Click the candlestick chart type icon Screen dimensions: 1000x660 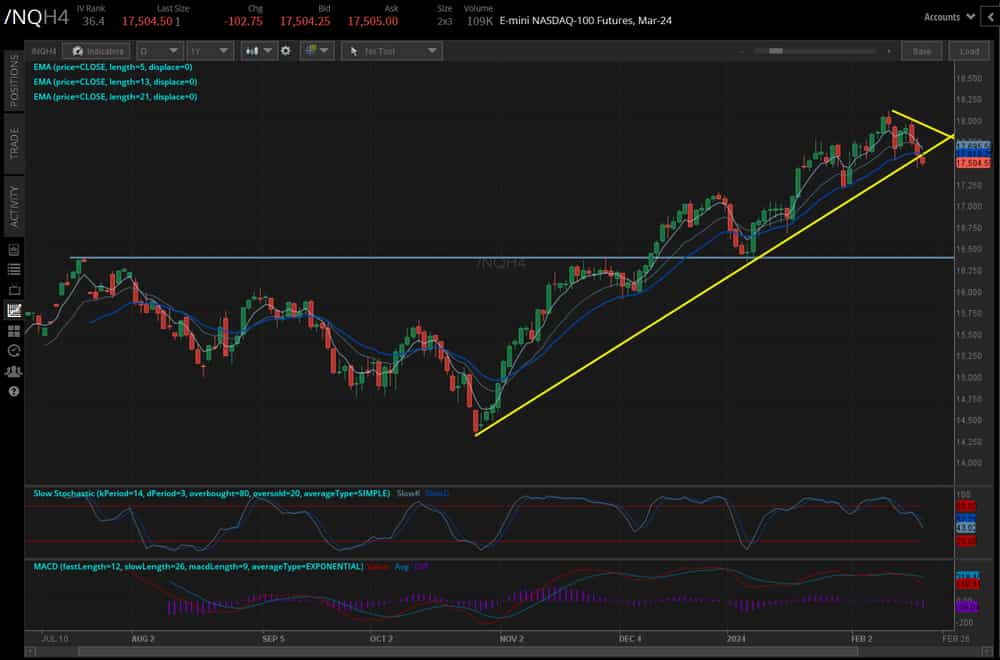(253, 51)
